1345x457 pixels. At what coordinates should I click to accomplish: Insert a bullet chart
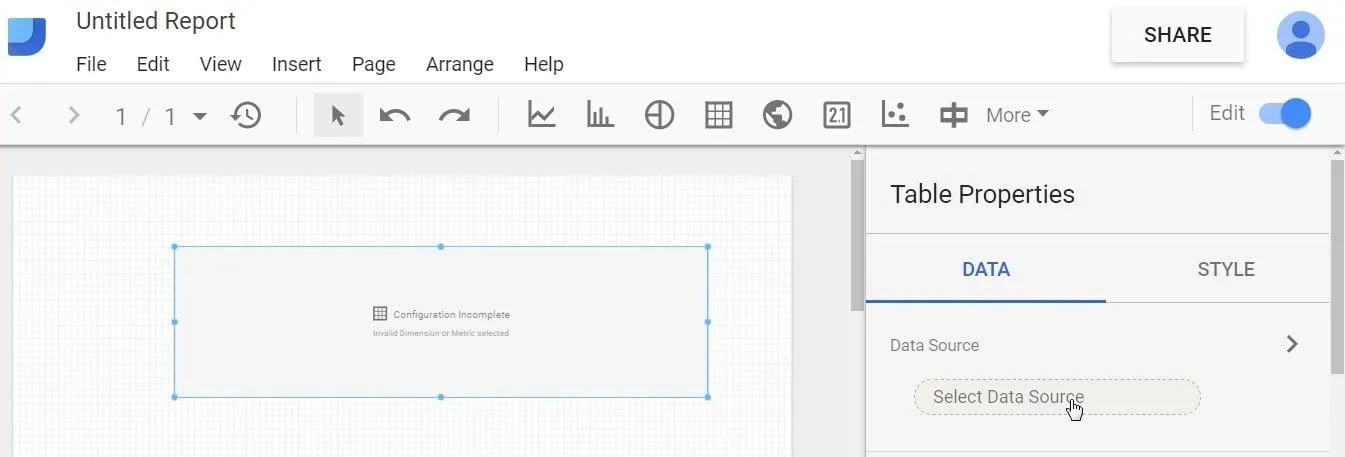953,115
